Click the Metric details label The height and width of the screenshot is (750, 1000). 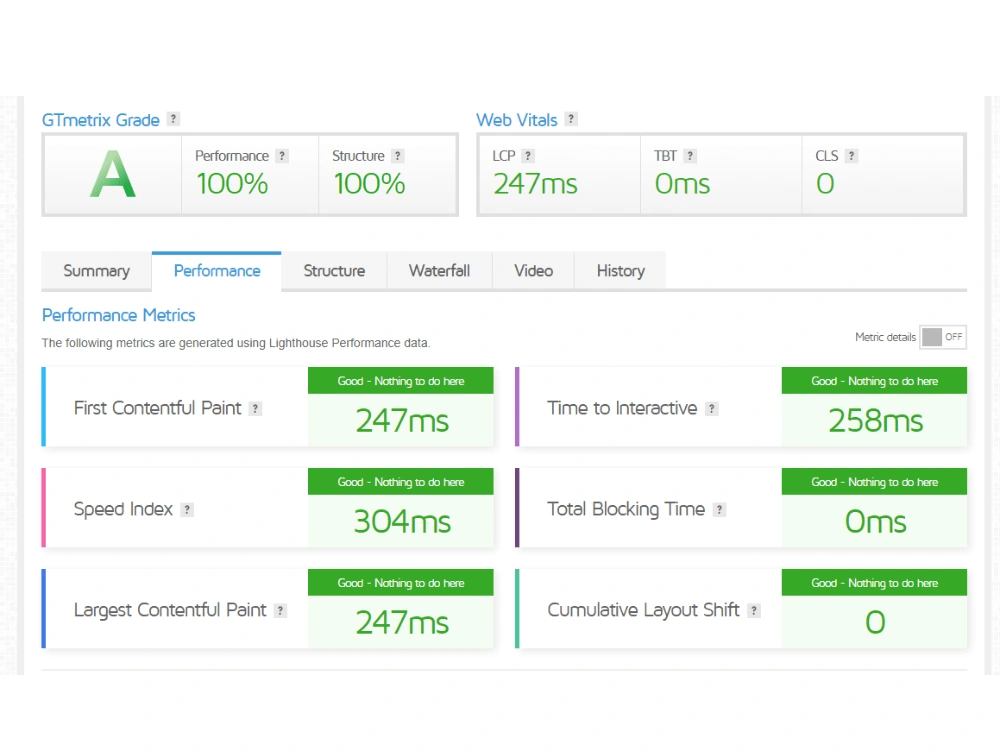point(885,337)
